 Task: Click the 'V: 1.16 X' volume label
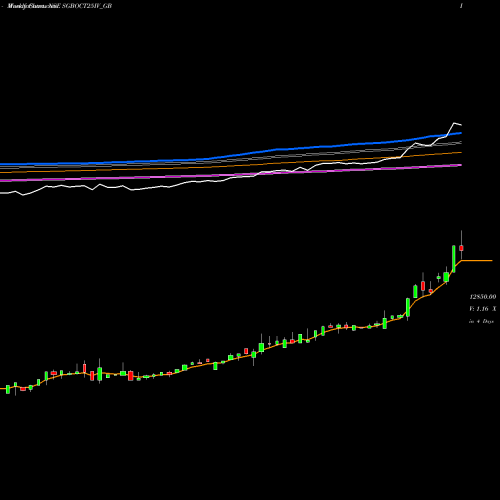483,309
